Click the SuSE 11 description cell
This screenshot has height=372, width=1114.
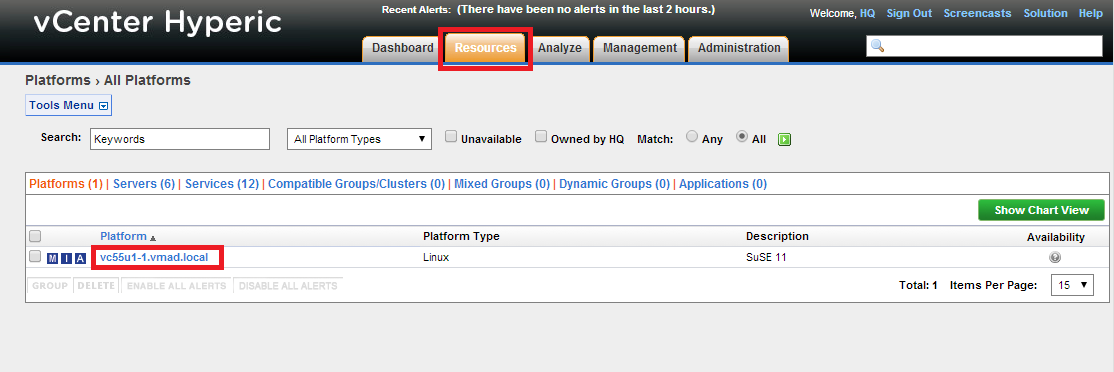tap(766, 257)
